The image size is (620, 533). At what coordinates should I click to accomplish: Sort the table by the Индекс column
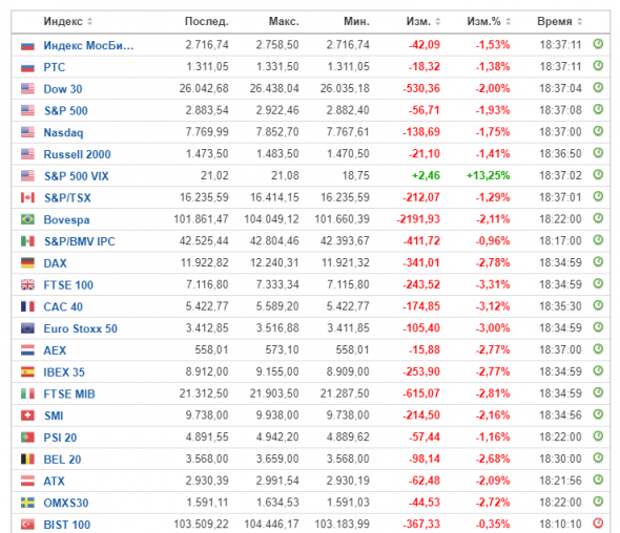[x=67, y=21]
